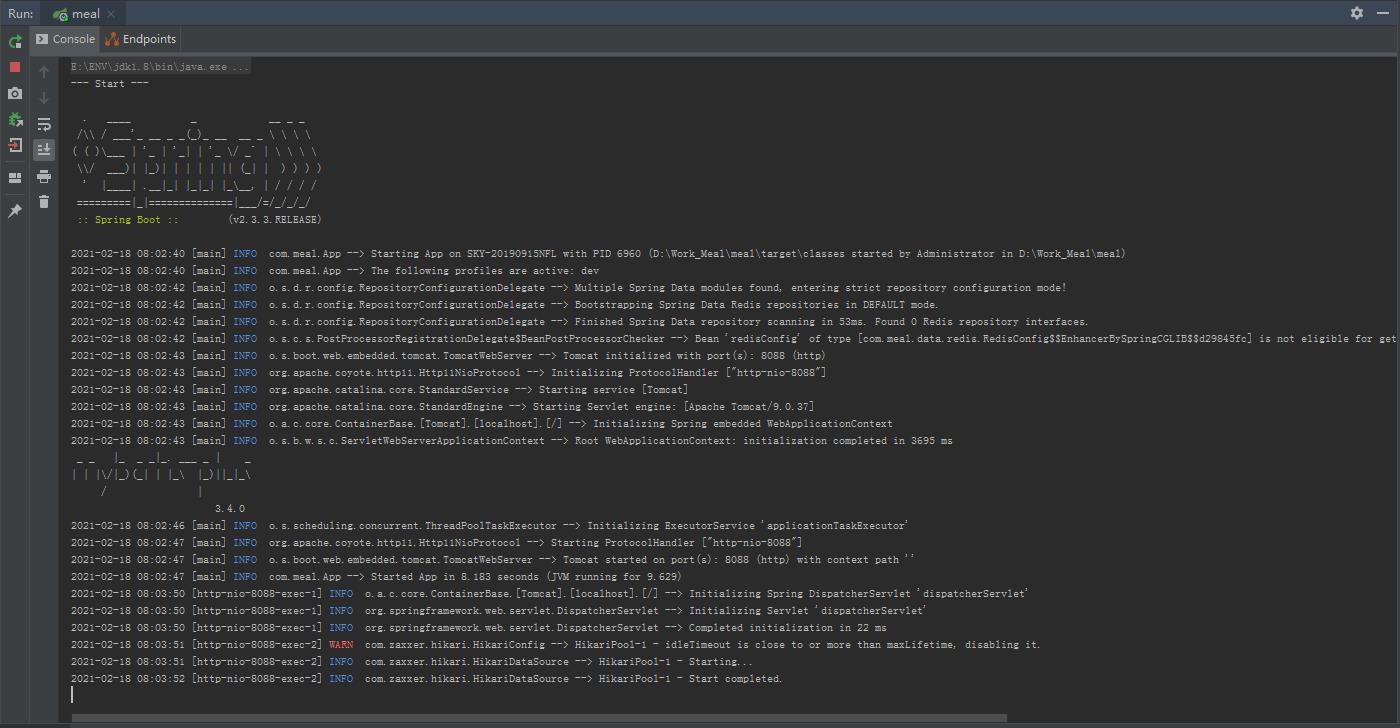Toggle soft-wrap for console output
This screenshot has width=1400, height=728.
(44, 124)
